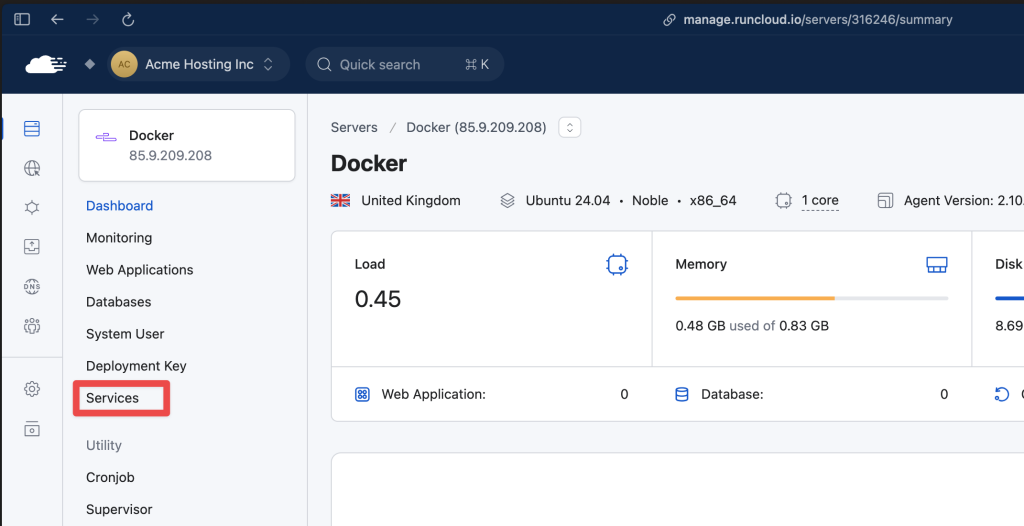Viewport: 1024px width, 526px height.
Task: Focus the Quick search field
Action: pyautogui.click(x=405, y=64)
